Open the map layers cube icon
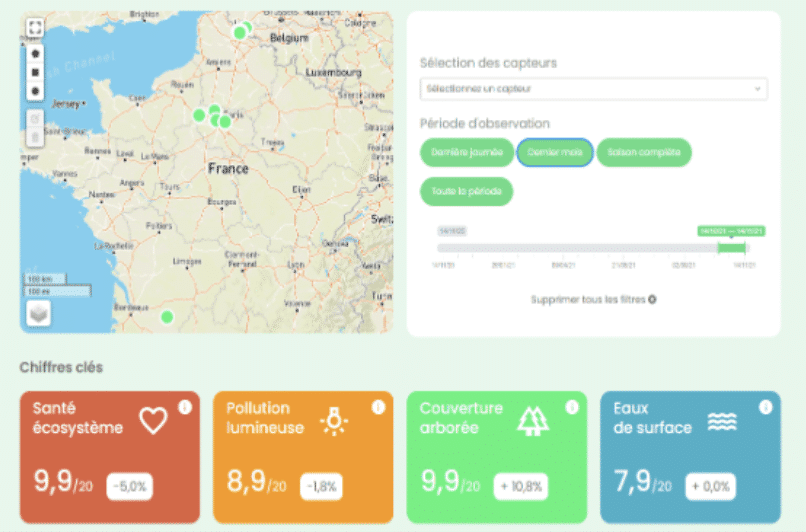 click(37, 314)
